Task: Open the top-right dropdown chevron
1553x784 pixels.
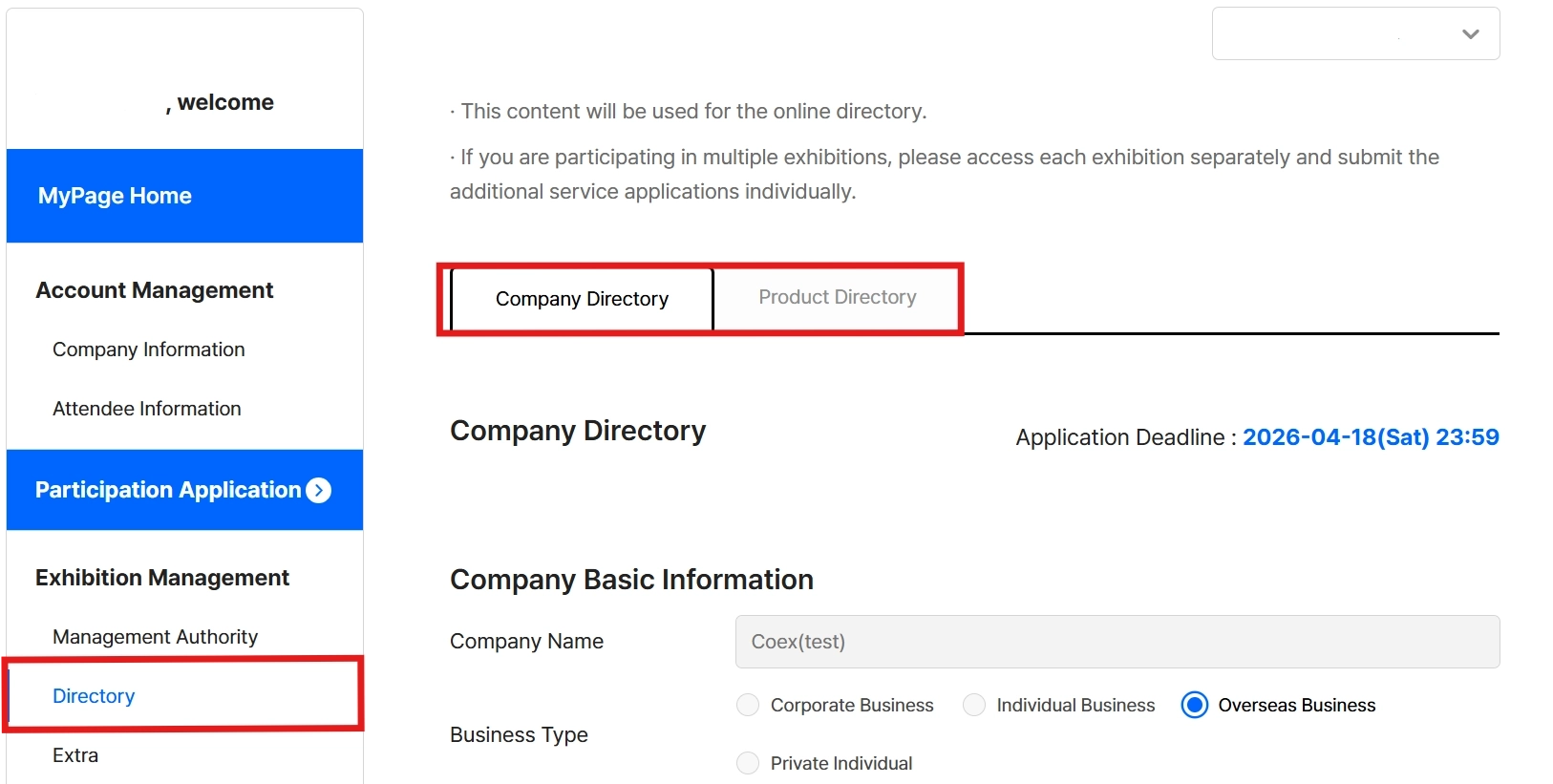Action: click(x=1470, y=33)
